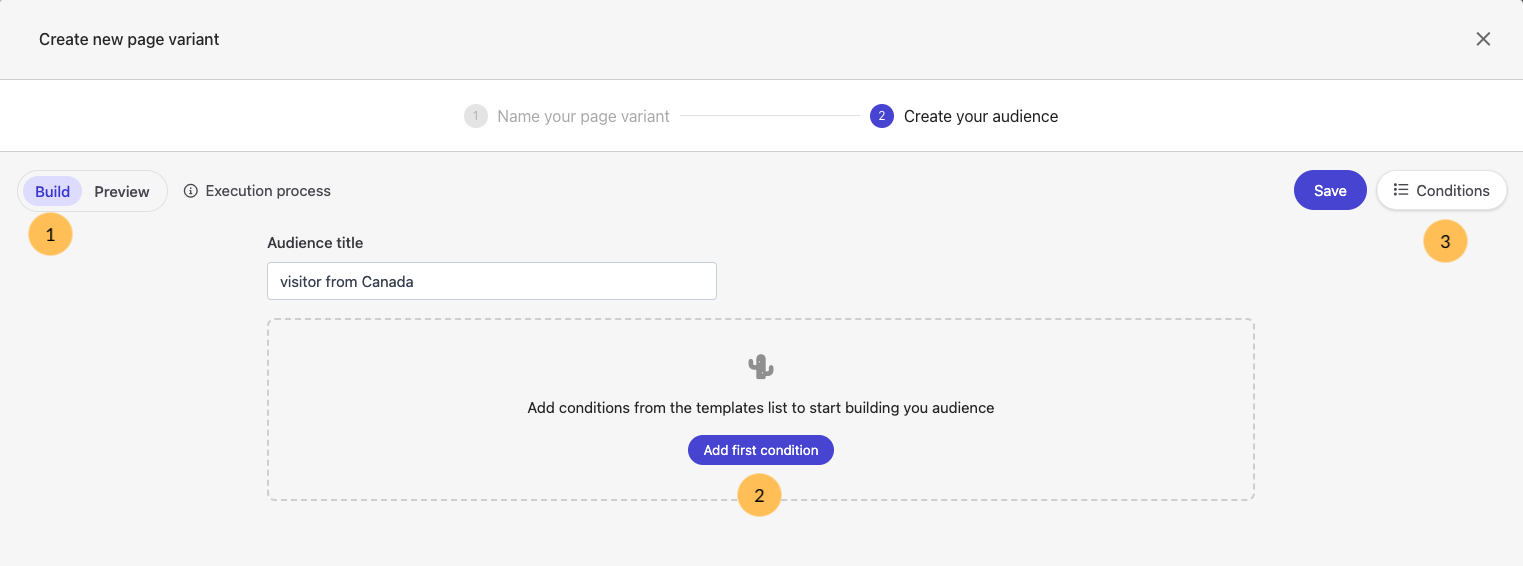
Task: Close the Create new page variant dialog
Action: pyautogui.click(x=1483, y=39)
